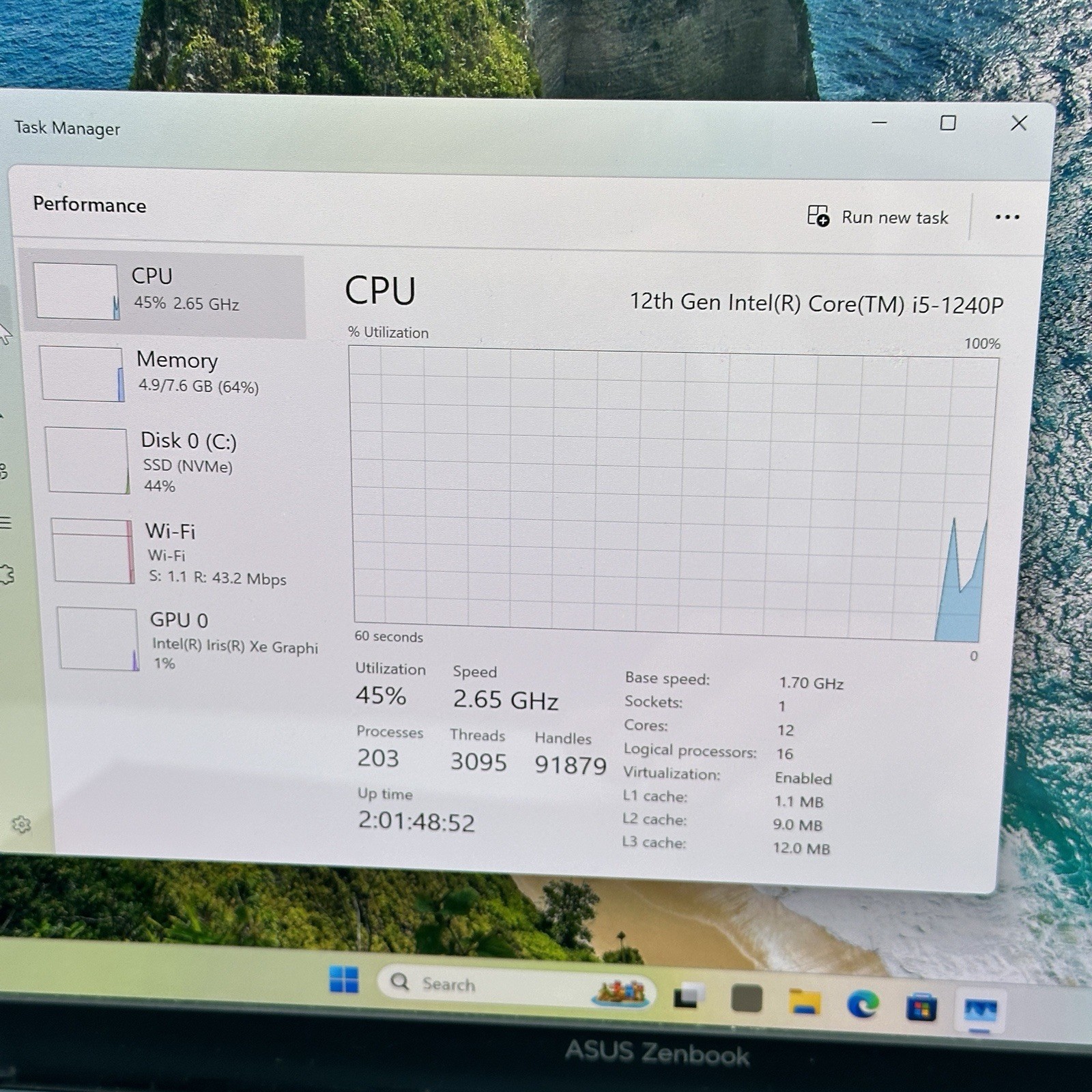Image resolution: width=1092 pixels, height=1092 pixels.
Task: Open Task View from the taskbar
Action: [689, 996]
